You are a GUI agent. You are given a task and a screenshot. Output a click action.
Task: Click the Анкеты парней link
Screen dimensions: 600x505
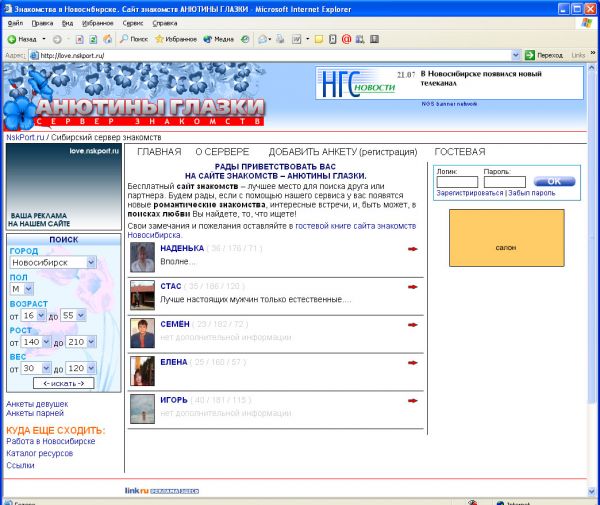pos(35,413)
